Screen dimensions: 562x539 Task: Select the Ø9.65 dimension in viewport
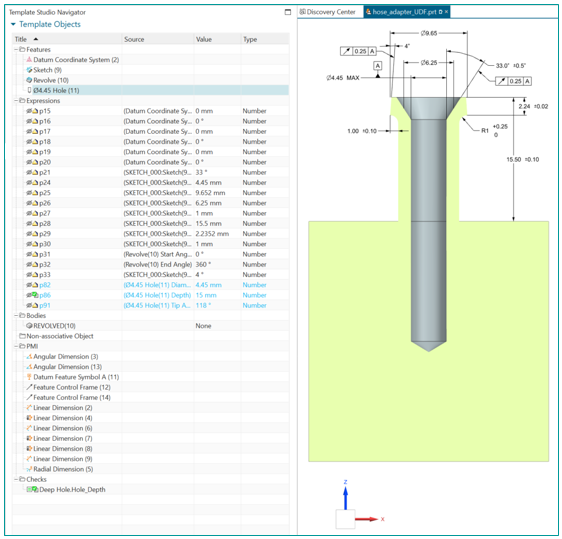tap(429, 33)
